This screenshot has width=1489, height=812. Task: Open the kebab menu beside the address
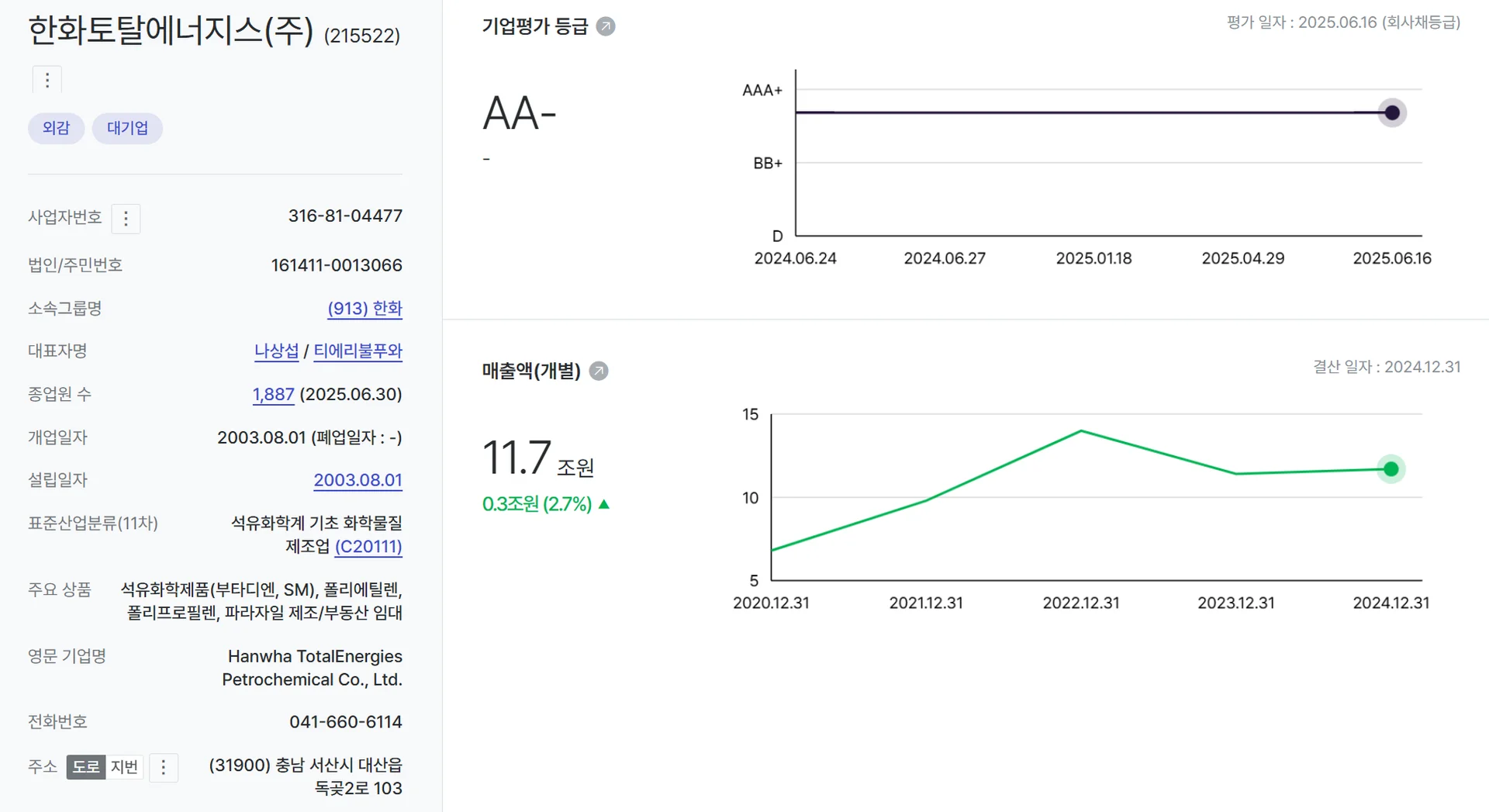(x=164, y=768)
